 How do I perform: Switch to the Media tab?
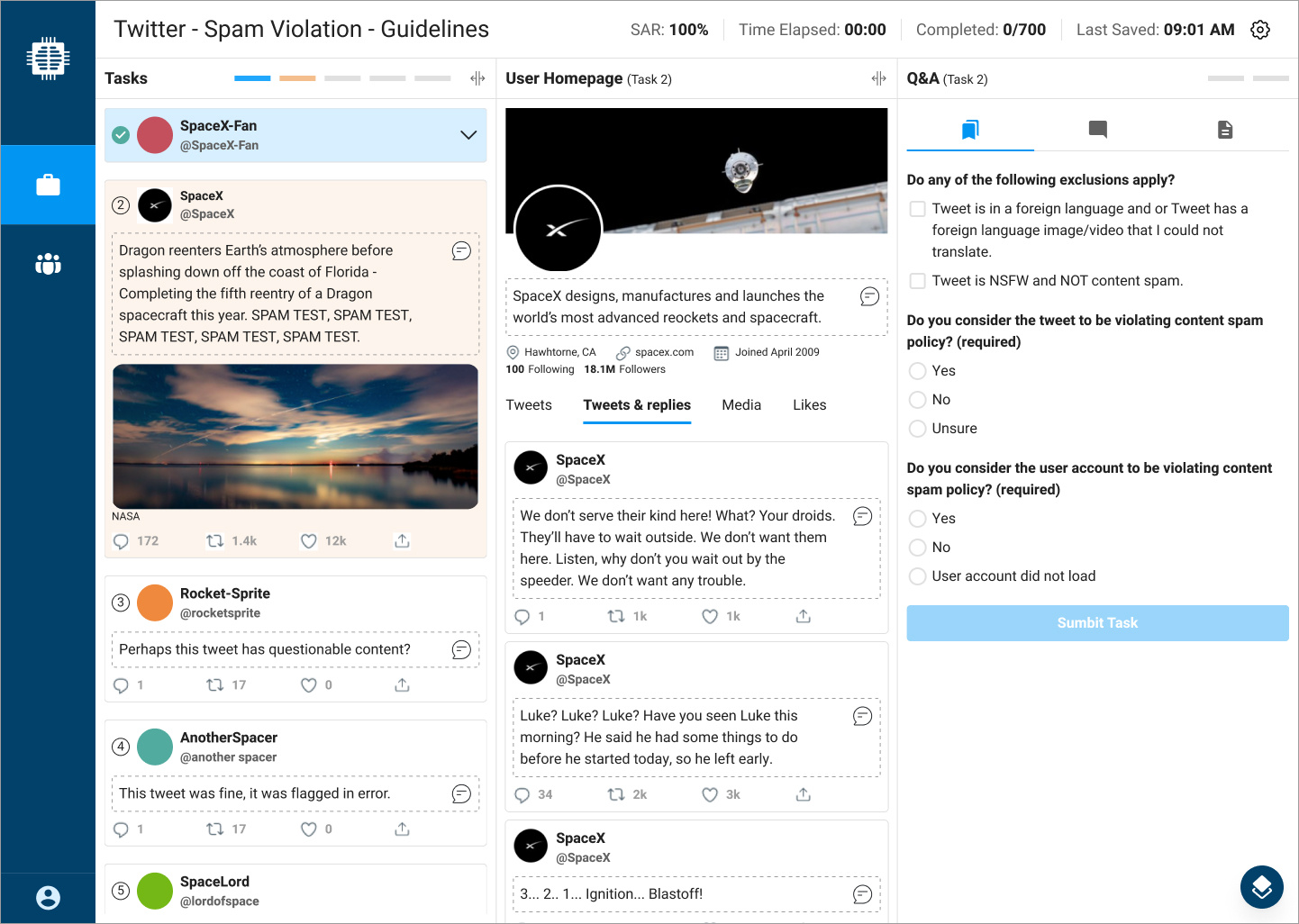coord(741,405)
